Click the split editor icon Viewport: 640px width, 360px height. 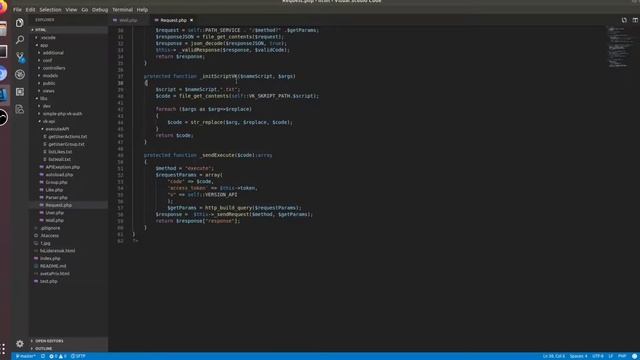(635, 20)
